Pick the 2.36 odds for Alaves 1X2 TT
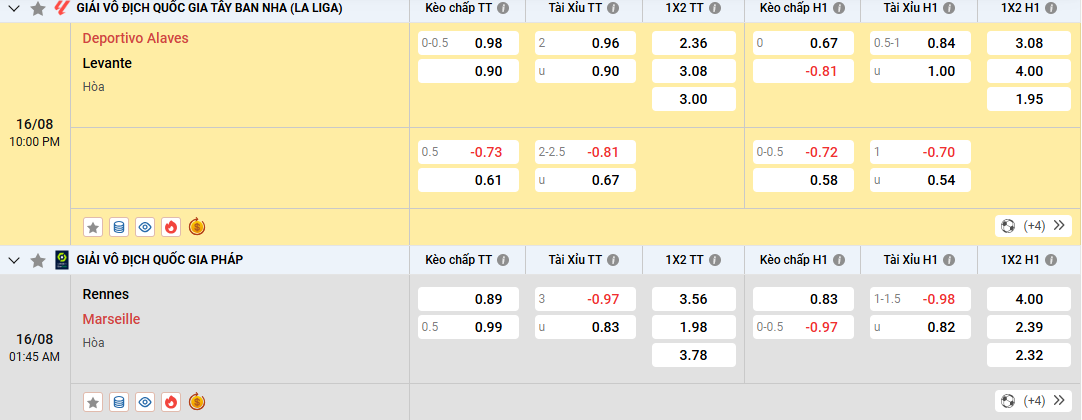 coord(693,43)
